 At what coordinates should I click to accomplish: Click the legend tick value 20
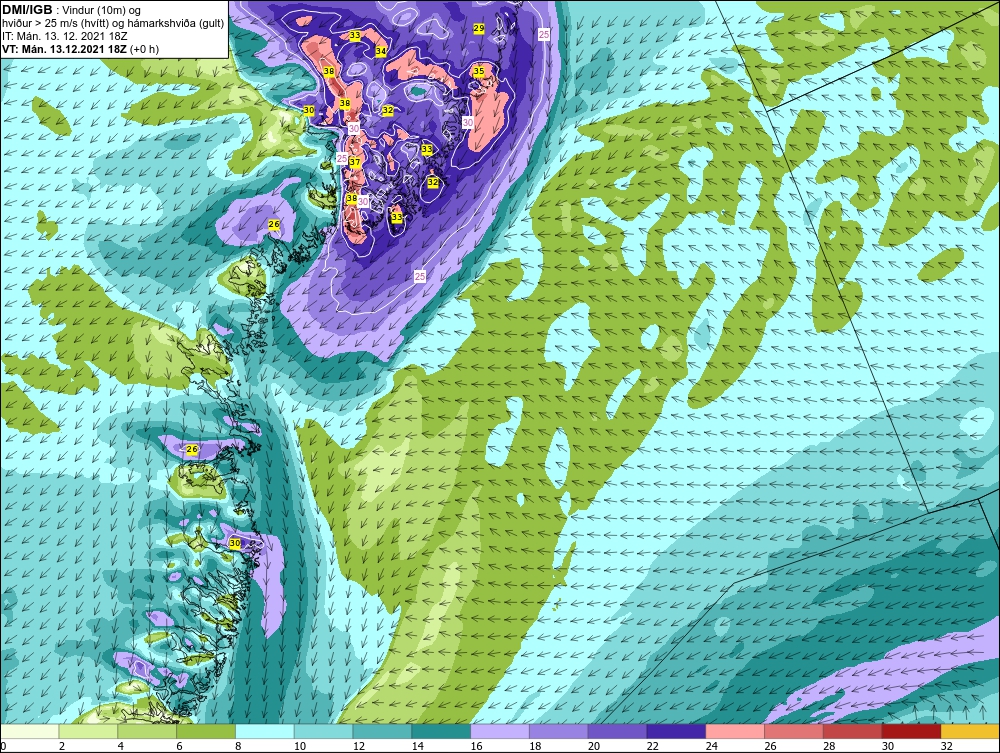click(x=594, y=746)
